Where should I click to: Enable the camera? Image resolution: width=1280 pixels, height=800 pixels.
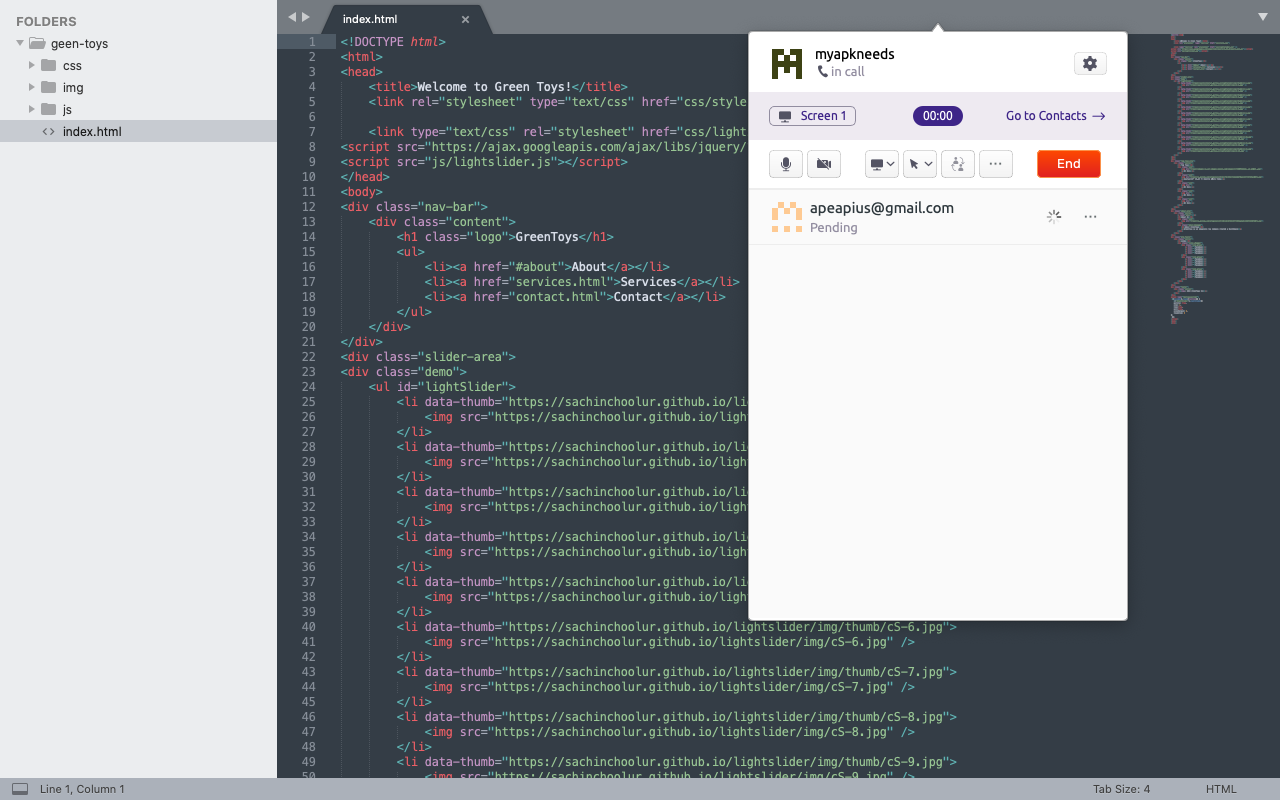point(824,163)
